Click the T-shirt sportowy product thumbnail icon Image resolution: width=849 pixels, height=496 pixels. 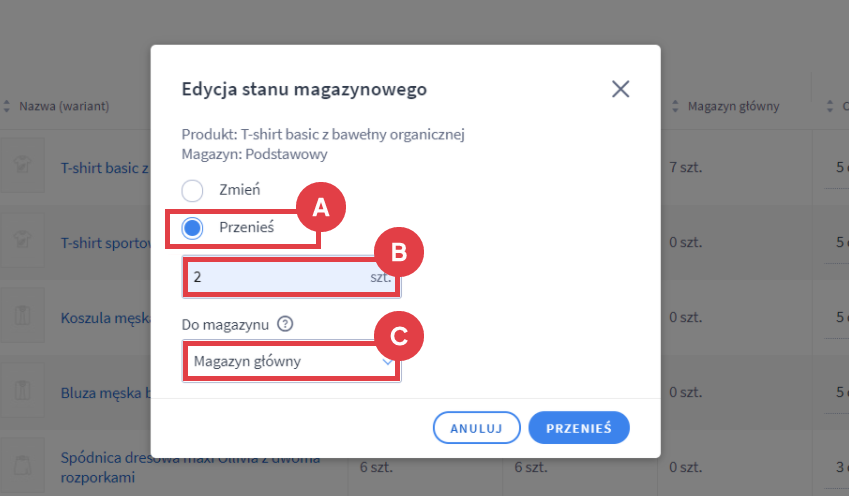point(21,242)
